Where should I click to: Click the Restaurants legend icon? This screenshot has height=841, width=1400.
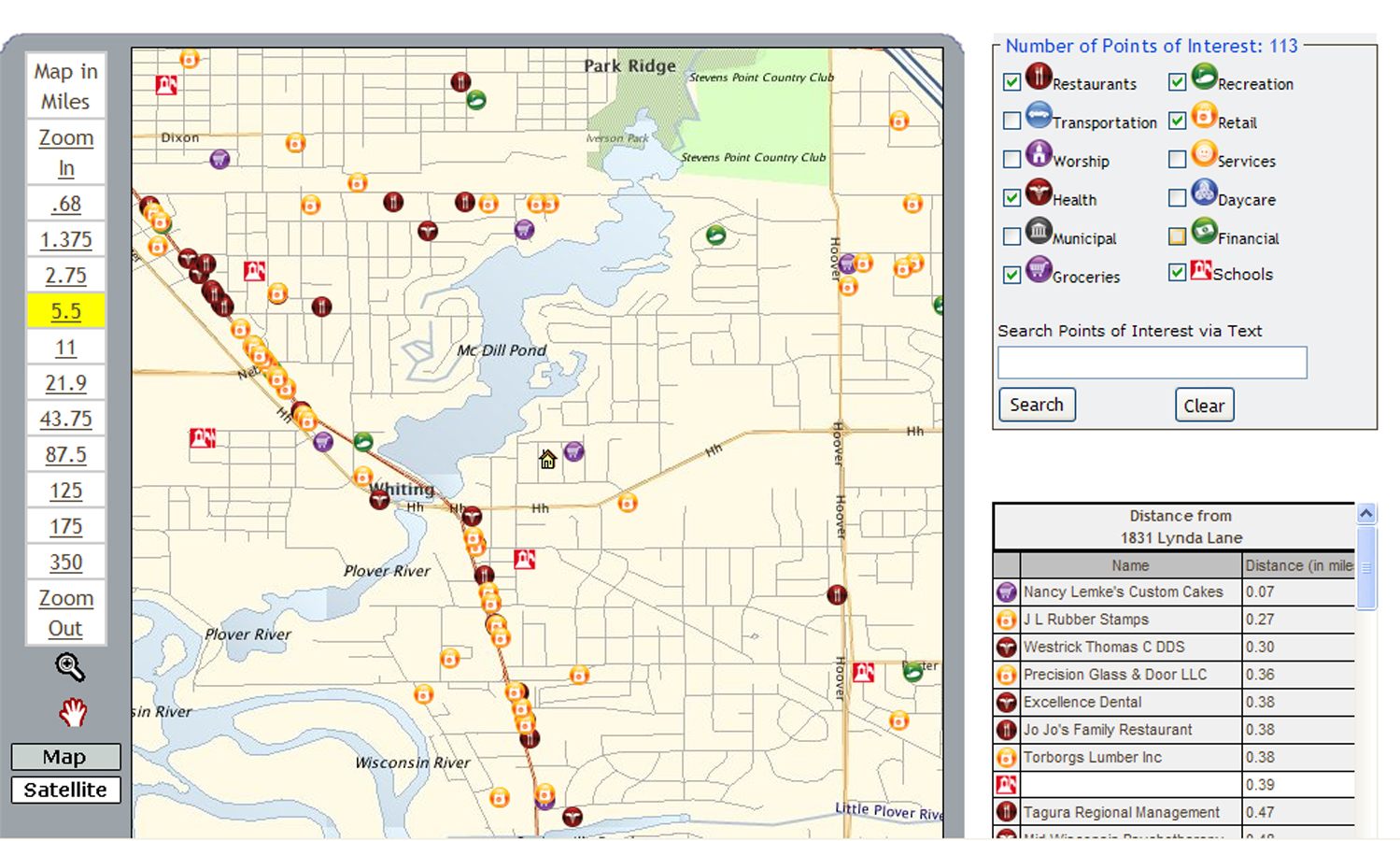click(x=1039, y=76)
